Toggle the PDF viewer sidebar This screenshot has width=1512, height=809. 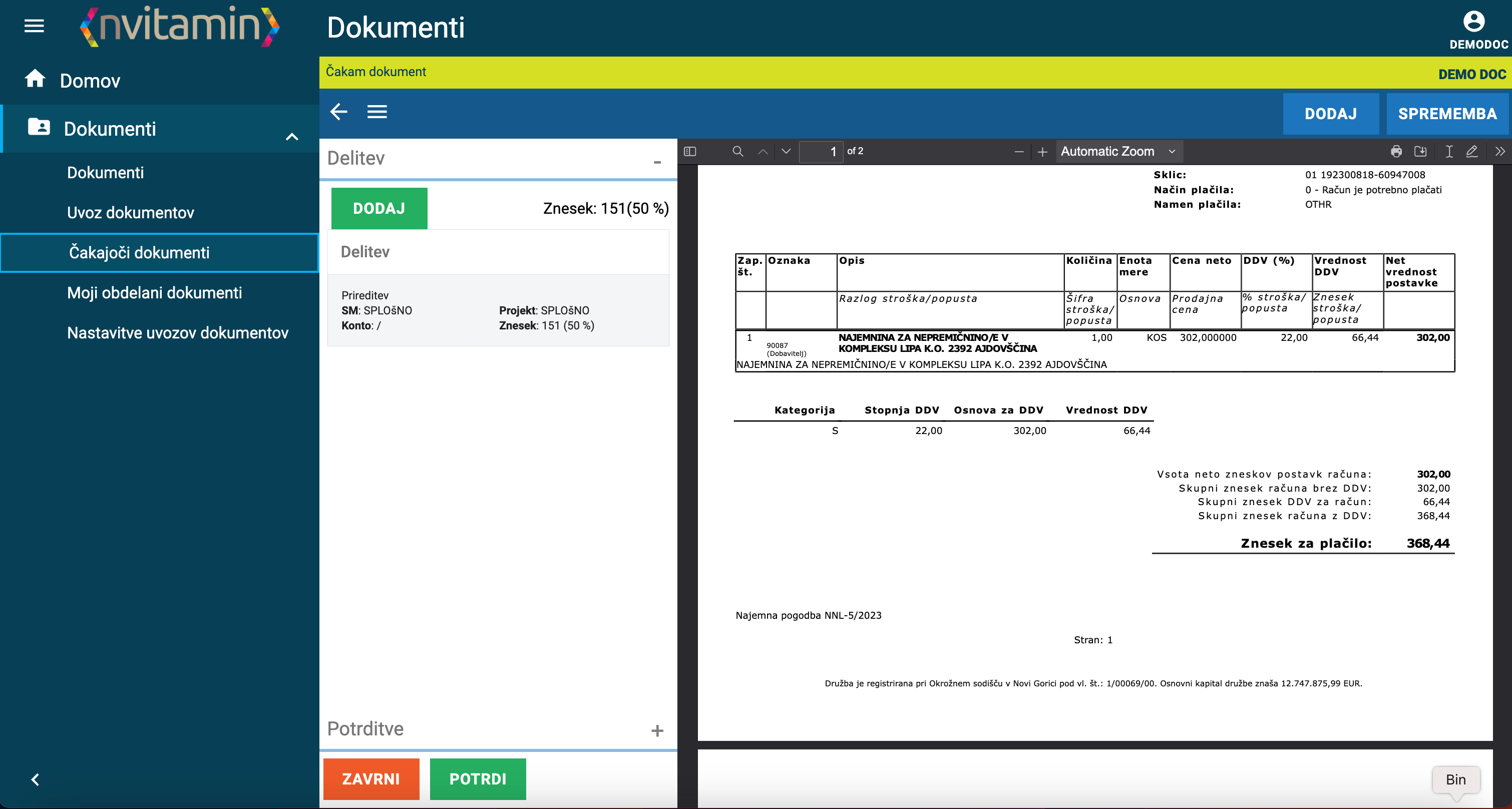pos(690,152)
